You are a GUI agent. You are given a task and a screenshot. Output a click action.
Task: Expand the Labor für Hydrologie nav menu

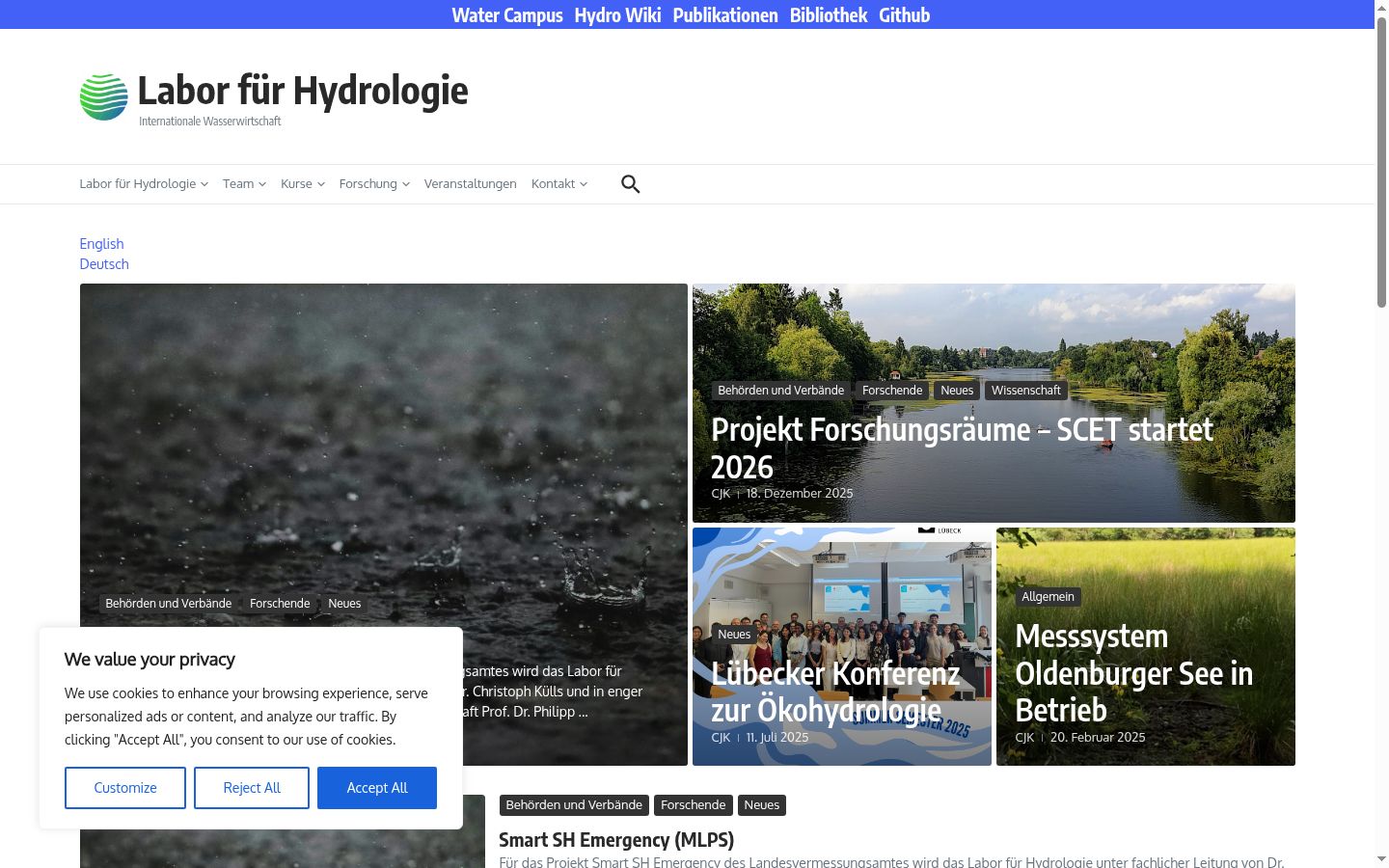coord(144,184)
